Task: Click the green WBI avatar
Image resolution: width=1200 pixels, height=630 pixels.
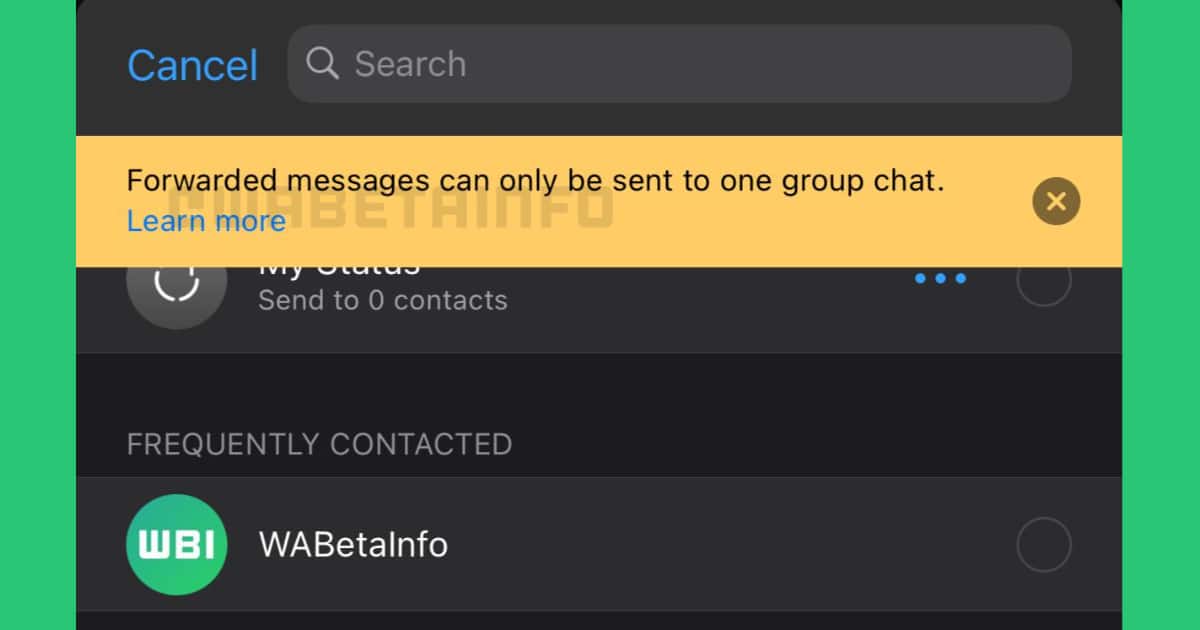Action: tap(176, 545)
